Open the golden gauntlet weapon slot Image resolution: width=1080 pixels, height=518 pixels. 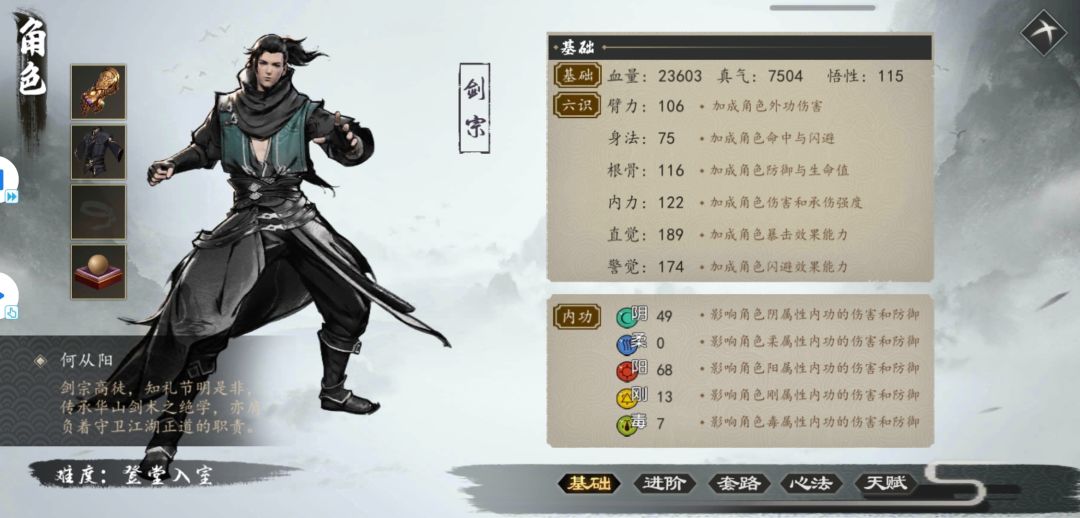(98, 92)
